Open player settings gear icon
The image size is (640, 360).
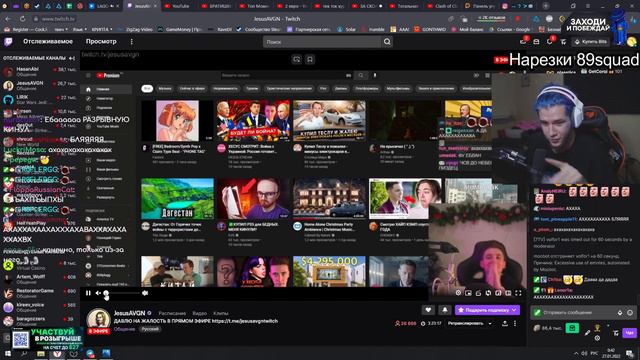458,293
